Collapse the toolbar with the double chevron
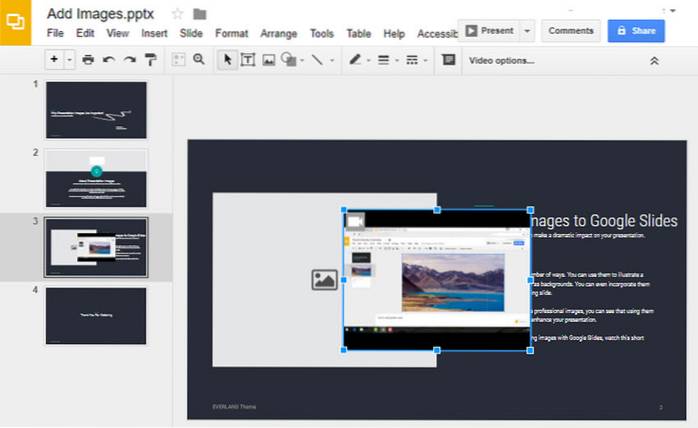This screenshot has height=428, width=698. 655,61
